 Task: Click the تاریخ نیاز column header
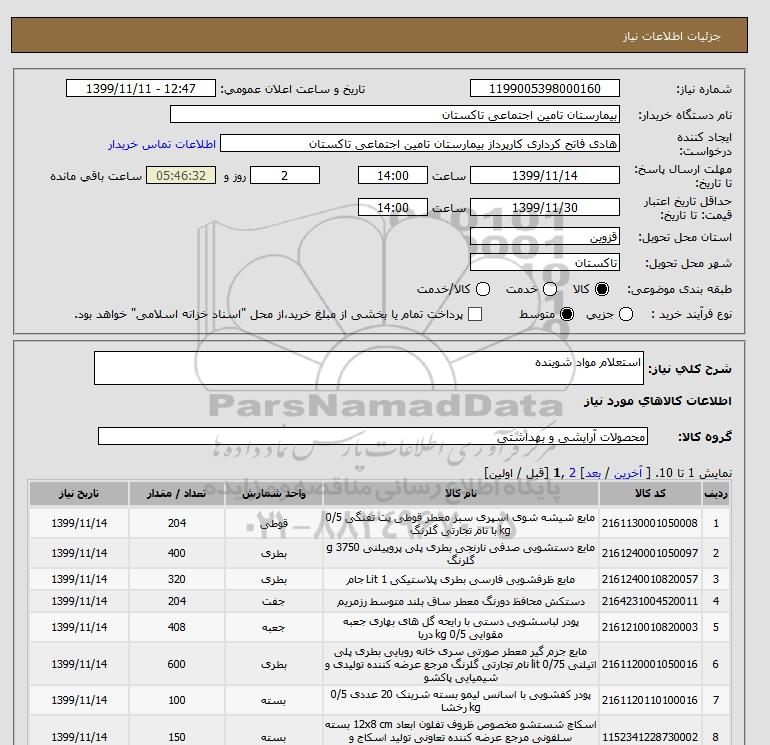point(79,493)
